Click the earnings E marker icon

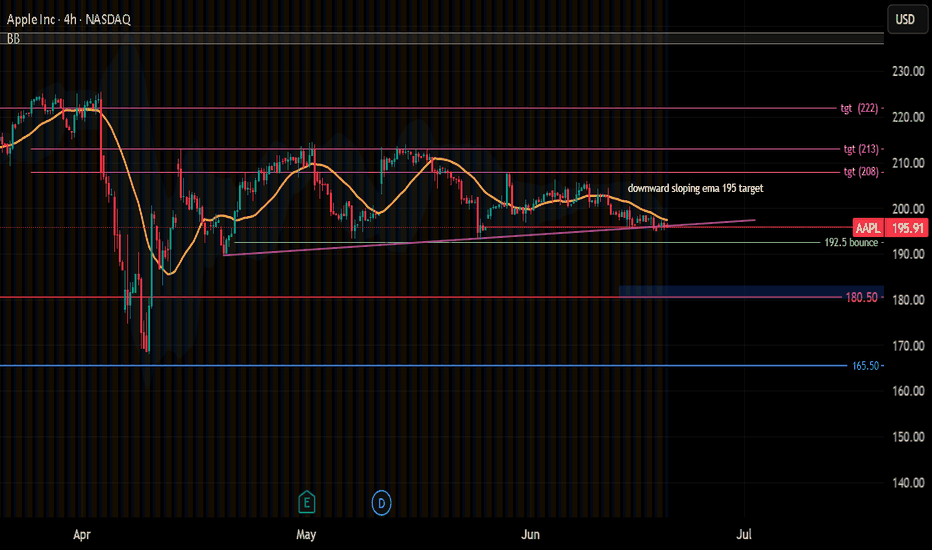[x=307, y=502]
